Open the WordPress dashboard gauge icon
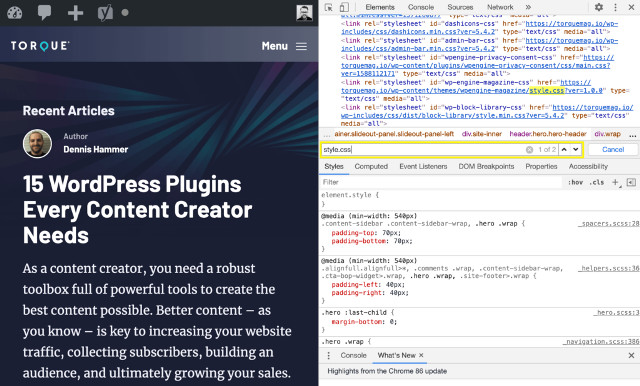The height and width of the screenshot is (386, 640). 15,13
